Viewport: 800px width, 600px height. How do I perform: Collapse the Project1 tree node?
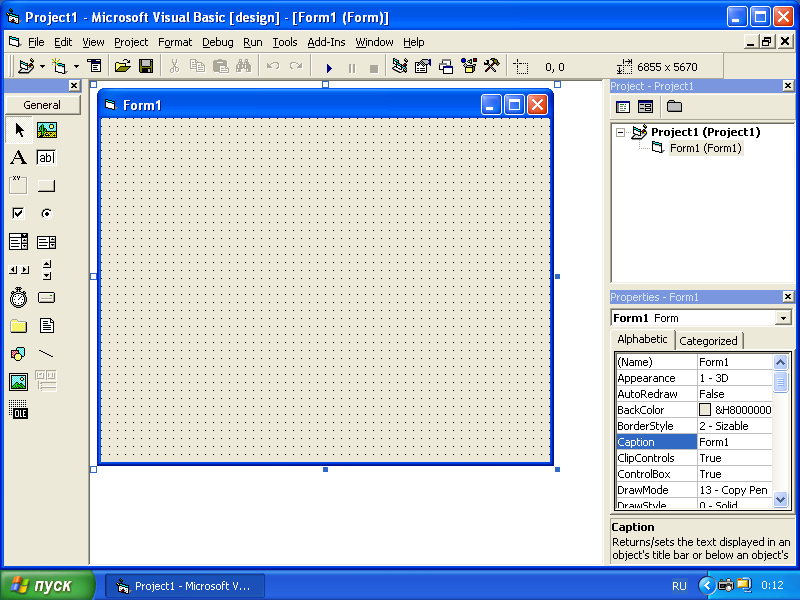620,133
